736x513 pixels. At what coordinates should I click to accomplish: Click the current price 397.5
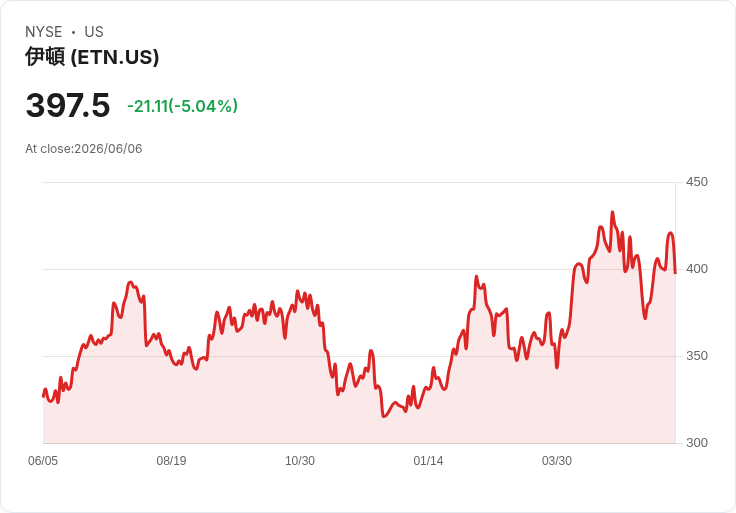click(68, 105)
